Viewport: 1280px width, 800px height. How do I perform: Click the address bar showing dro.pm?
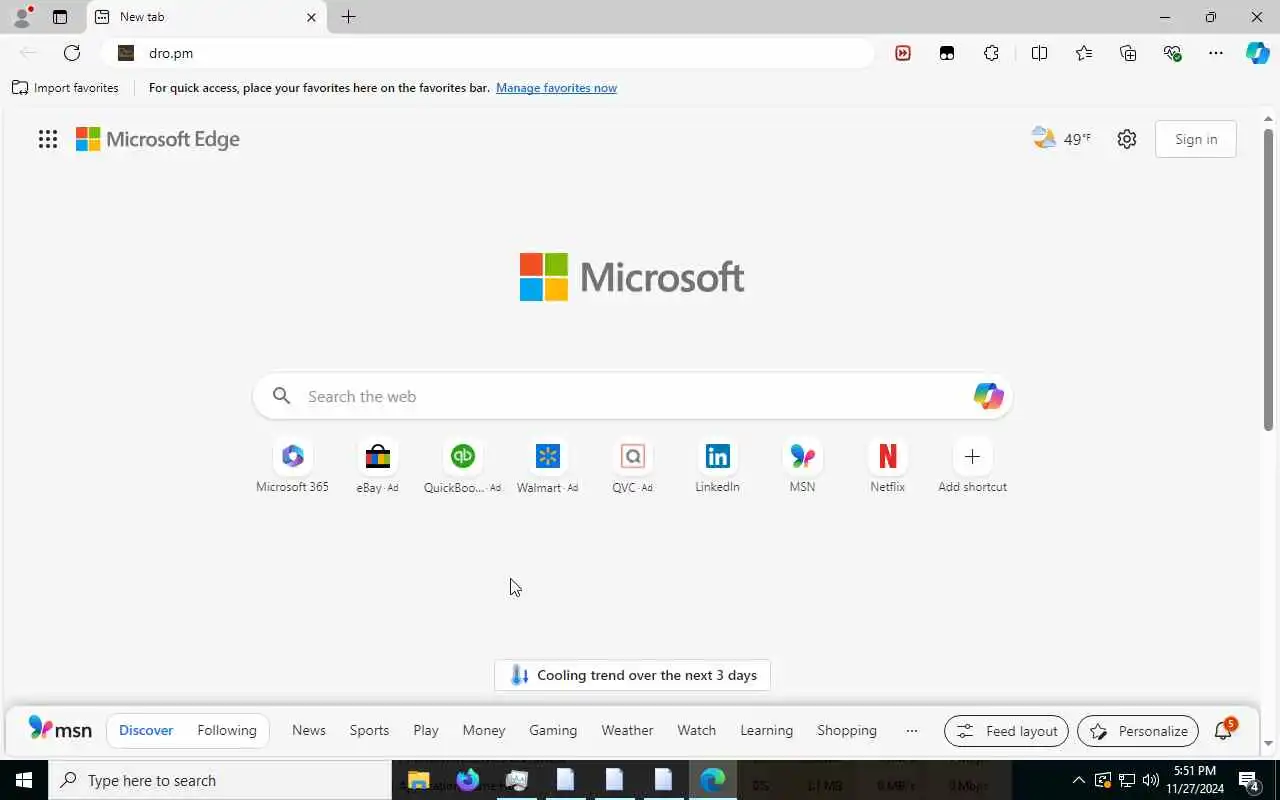(x=490, y=53)
